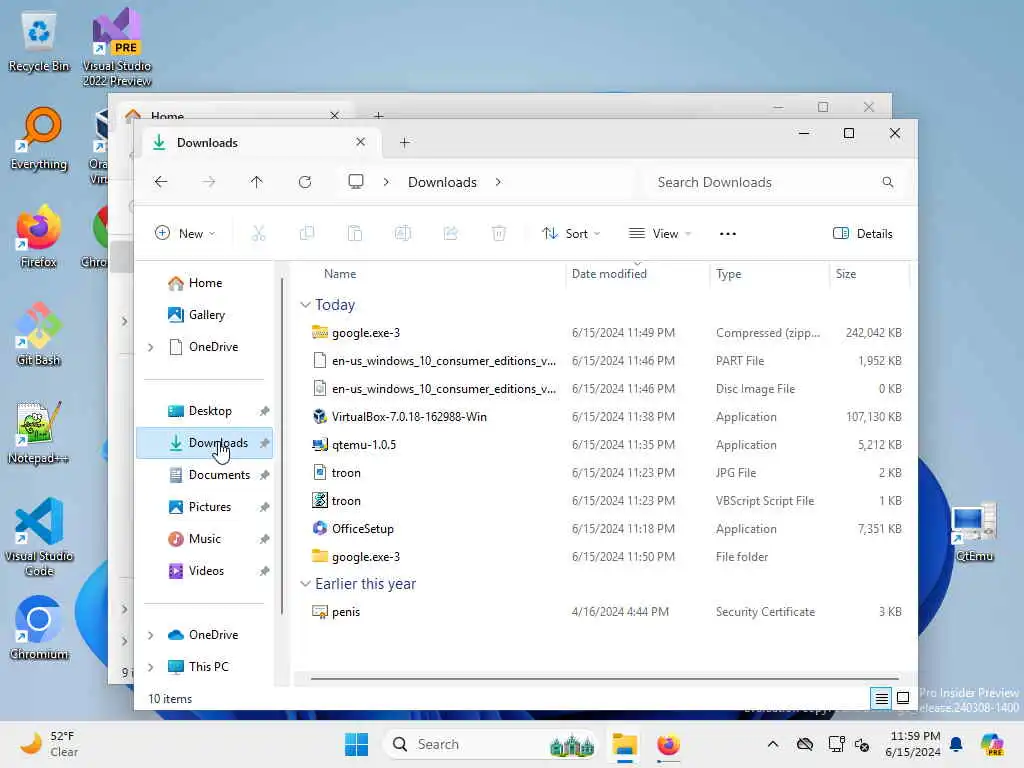This screenshot has width=1024, height=768.
Task: Refresh the Downloads folder view
Action: (x=305, y=182)
